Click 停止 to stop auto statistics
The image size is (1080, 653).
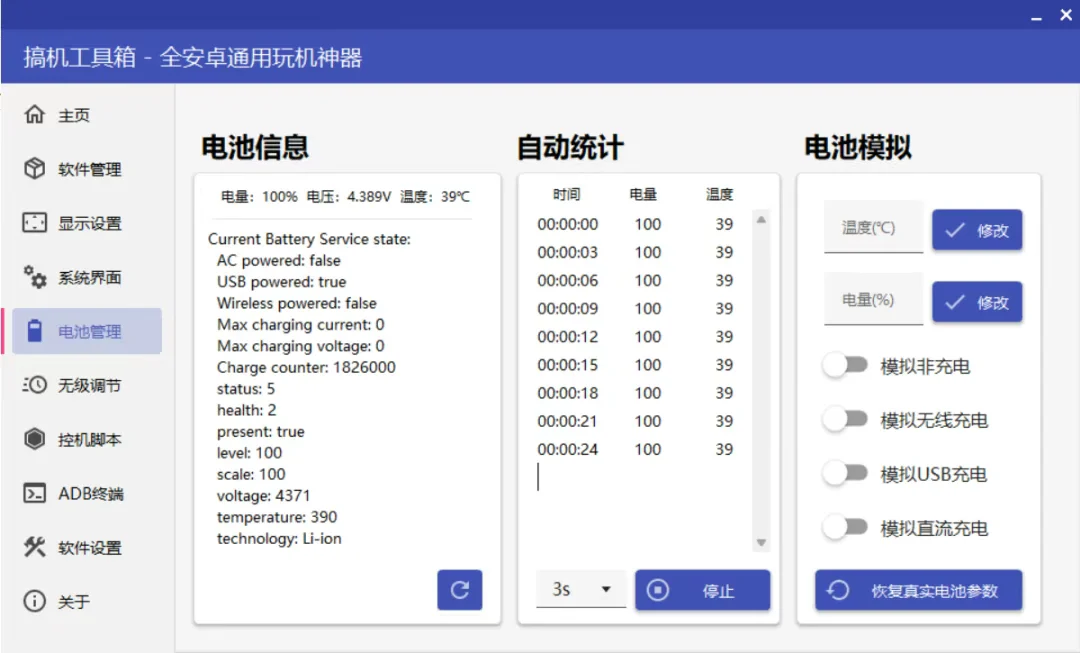pos(703,590)
